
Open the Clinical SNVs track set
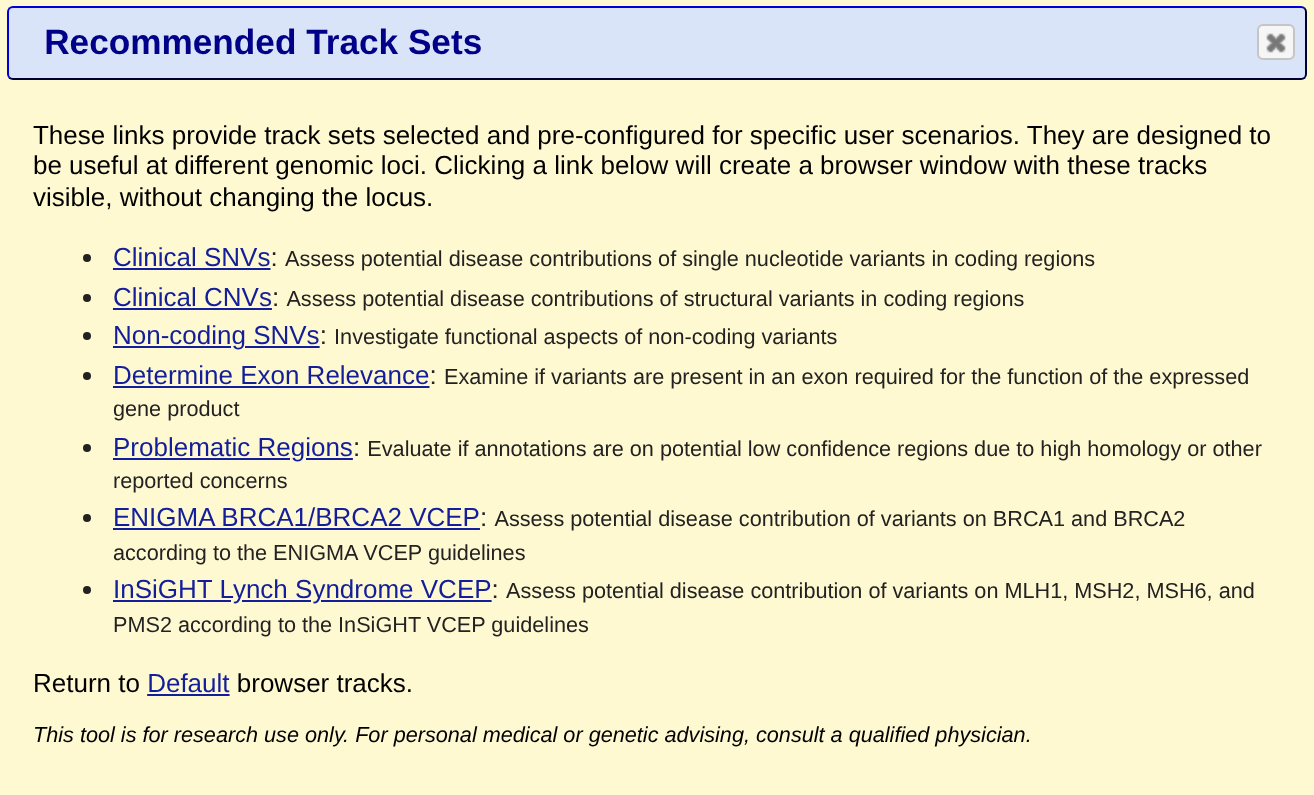tap(192, 258)
